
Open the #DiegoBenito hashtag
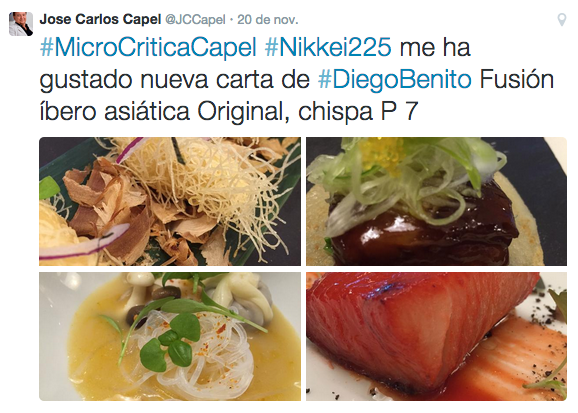pos(394,80)
